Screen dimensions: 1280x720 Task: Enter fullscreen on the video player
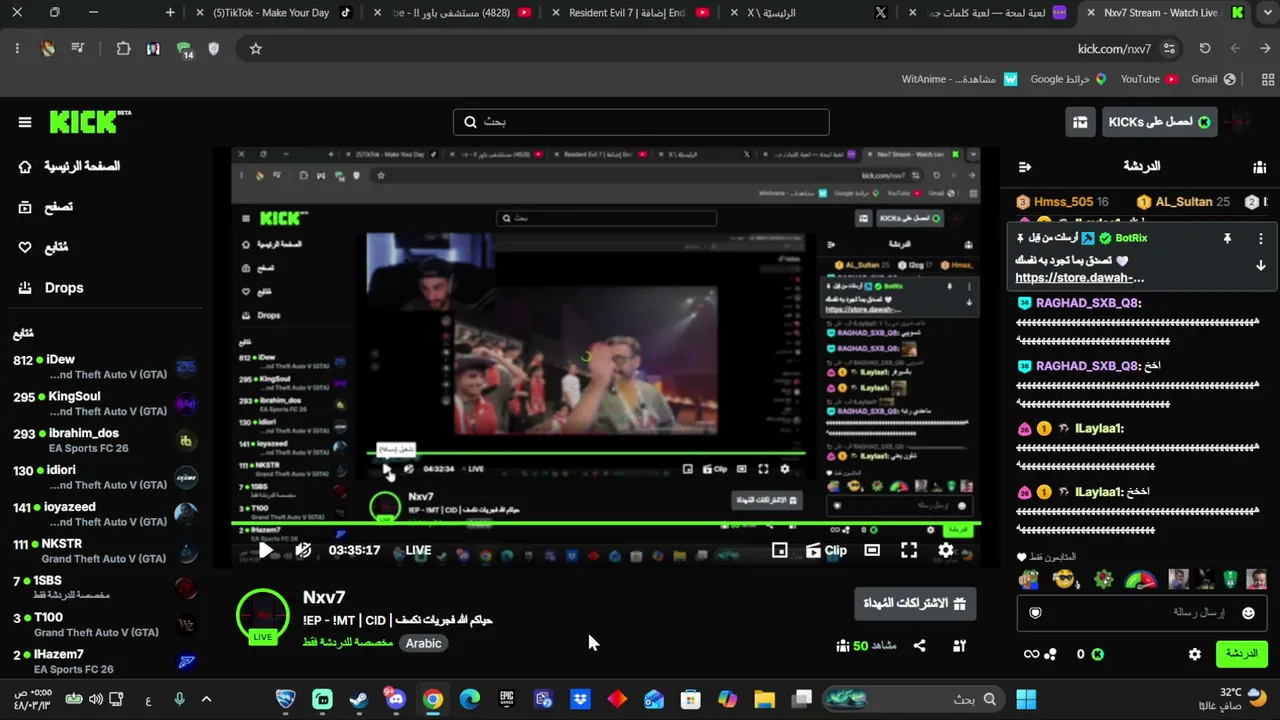909,550
